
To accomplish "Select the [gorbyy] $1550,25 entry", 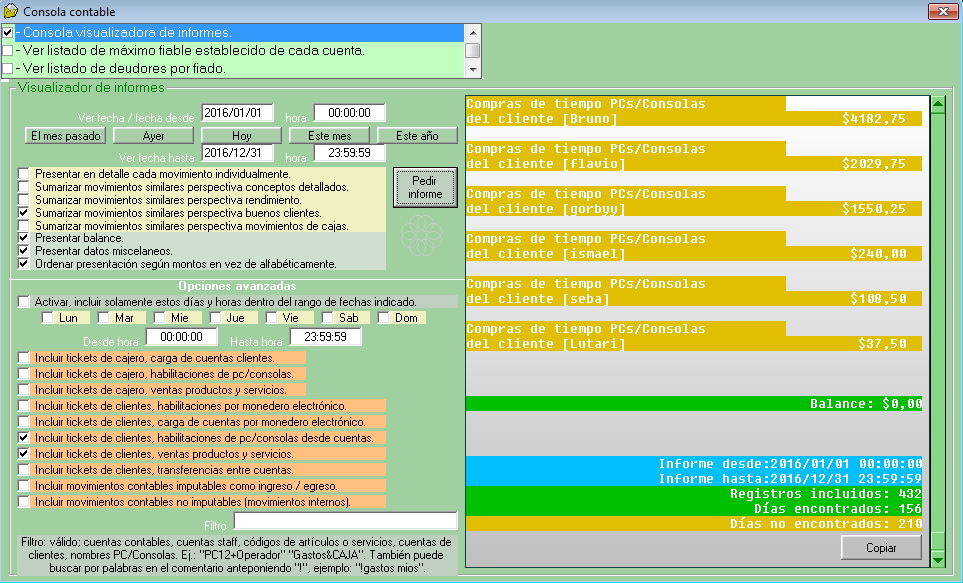I will tap(694, 201).
